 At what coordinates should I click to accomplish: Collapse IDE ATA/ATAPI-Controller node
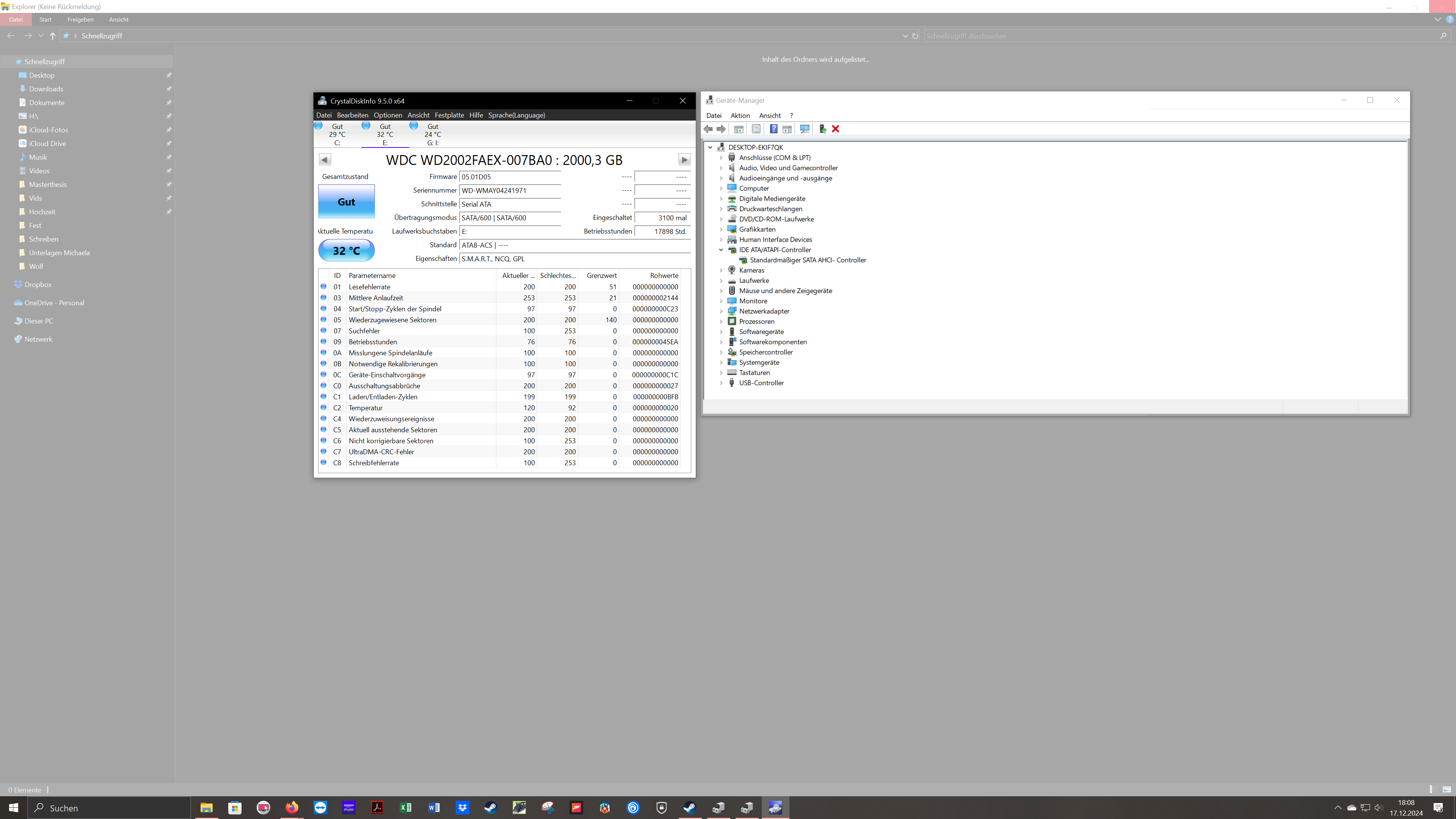(x=721, y=250)
